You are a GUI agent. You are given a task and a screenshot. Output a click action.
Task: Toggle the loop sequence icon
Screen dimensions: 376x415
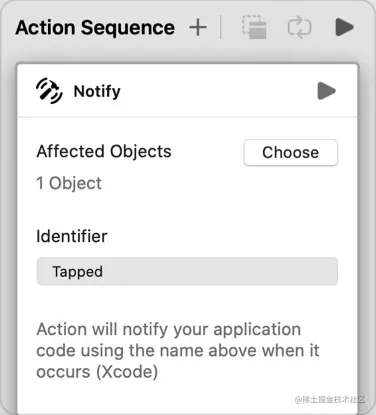click(299, 27)
